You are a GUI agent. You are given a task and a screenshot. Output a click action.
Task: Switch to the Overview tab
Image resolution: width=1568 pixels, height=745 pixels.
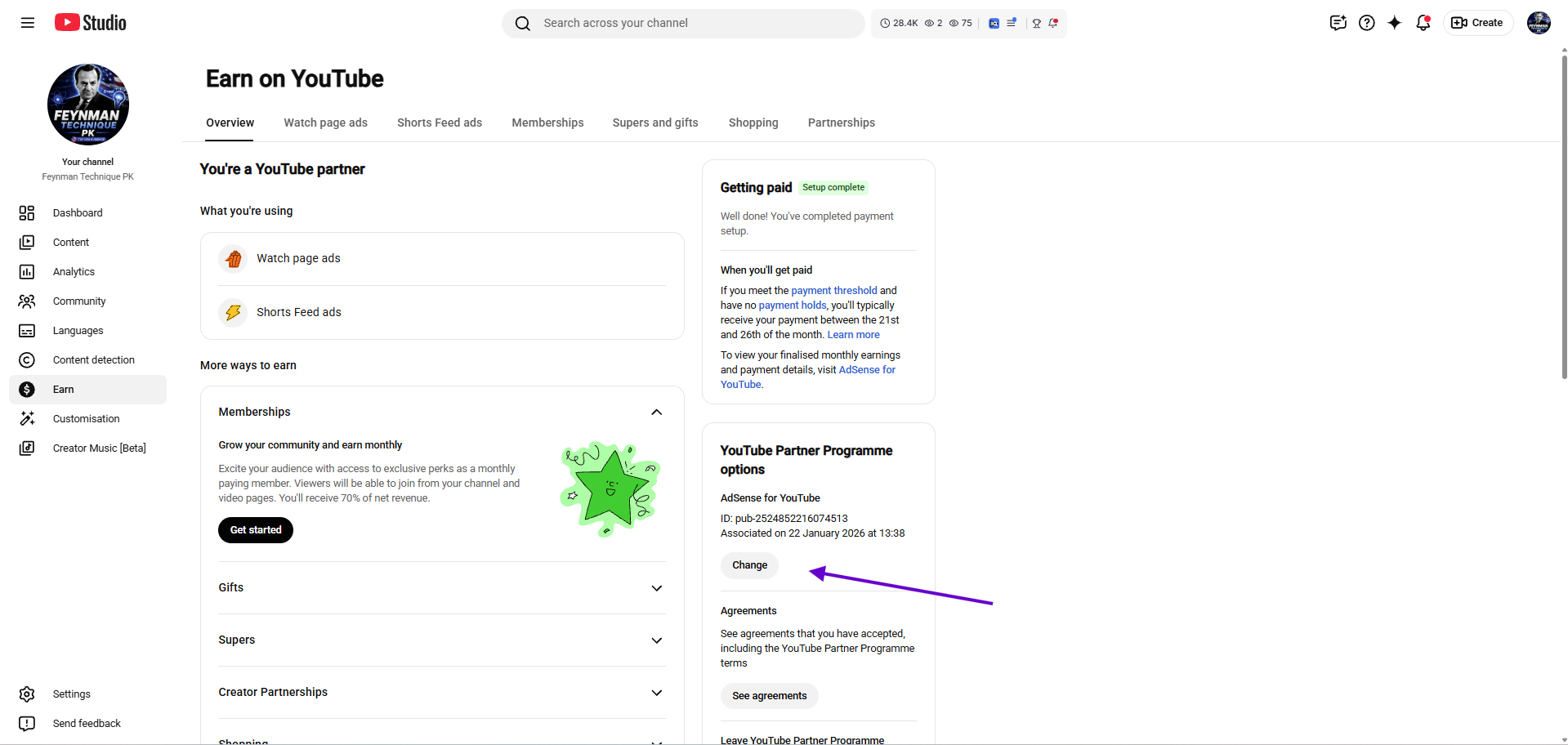pos(230,123)
